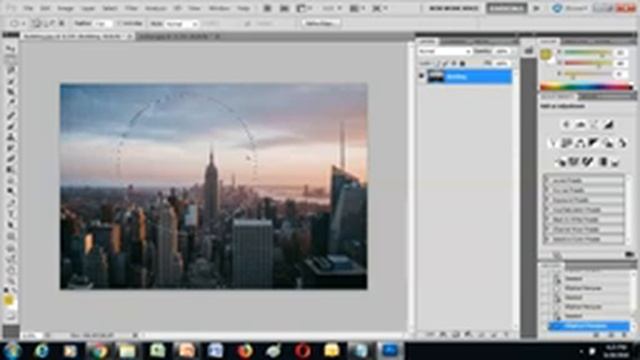Open the Layer menu

click(x=87, y=8)
